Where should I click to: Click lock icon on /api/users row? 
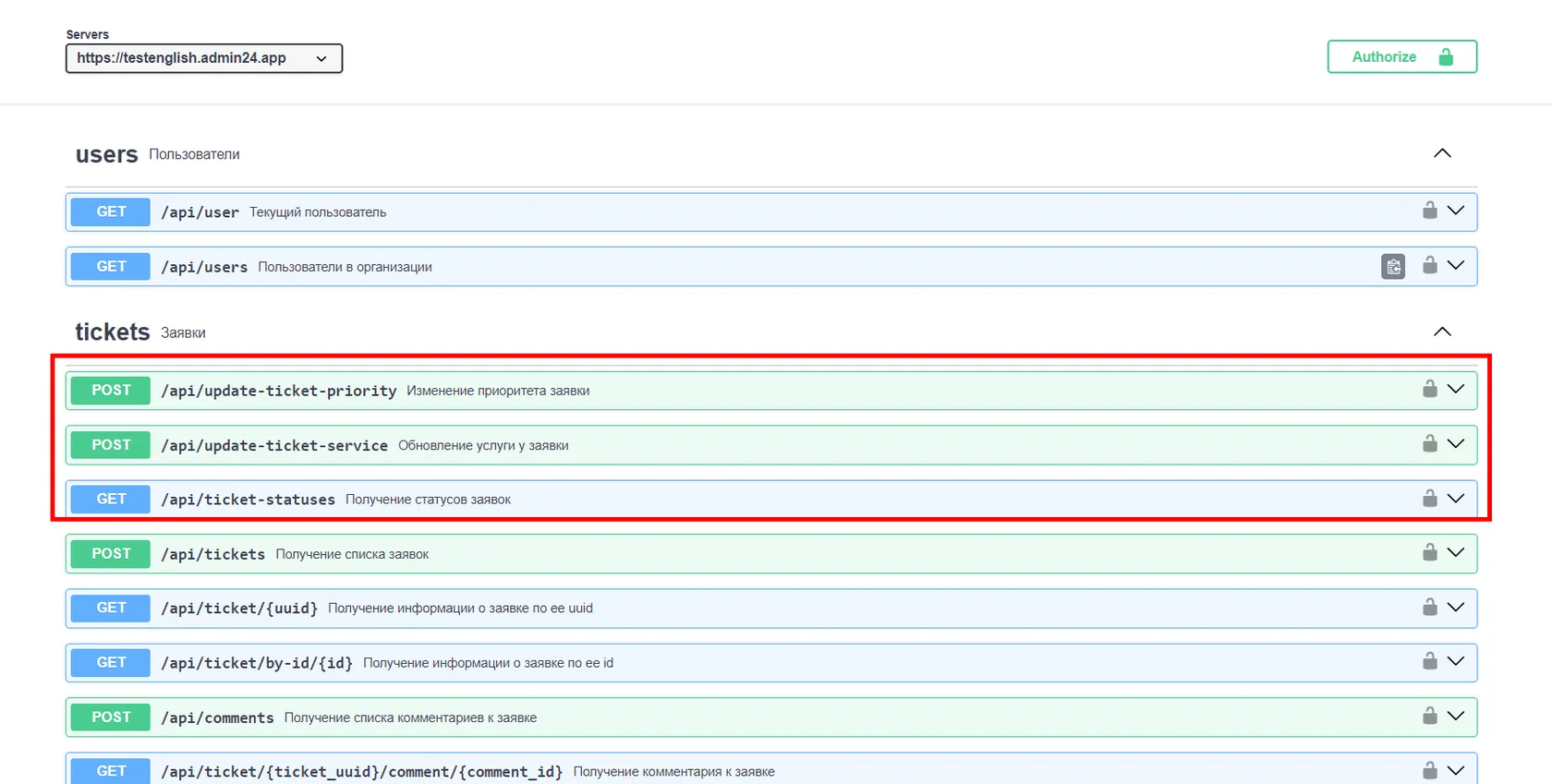[1429, 265]
